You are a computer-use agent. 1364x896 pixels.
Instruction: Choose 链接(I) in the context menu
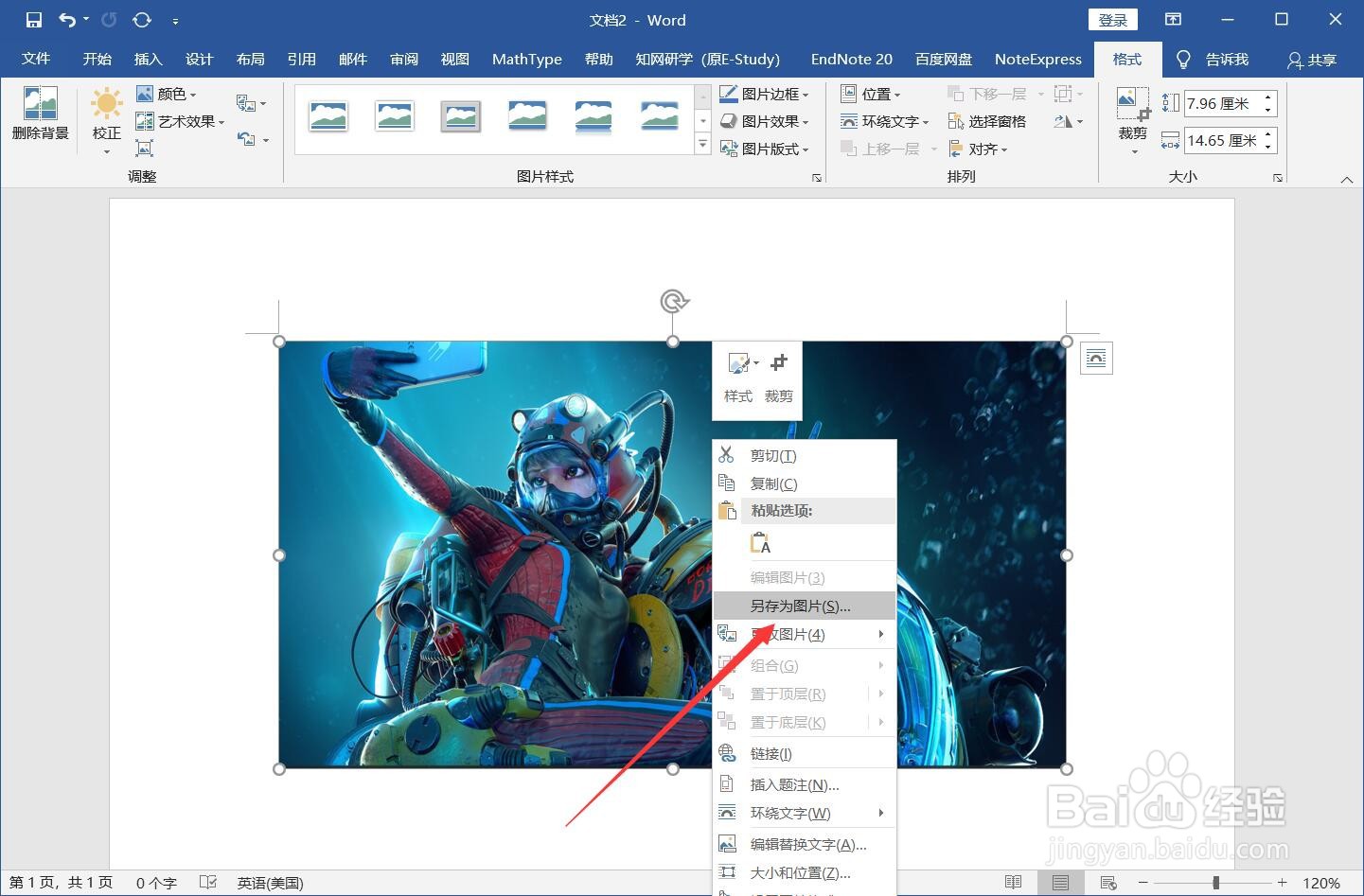(805, 753)
